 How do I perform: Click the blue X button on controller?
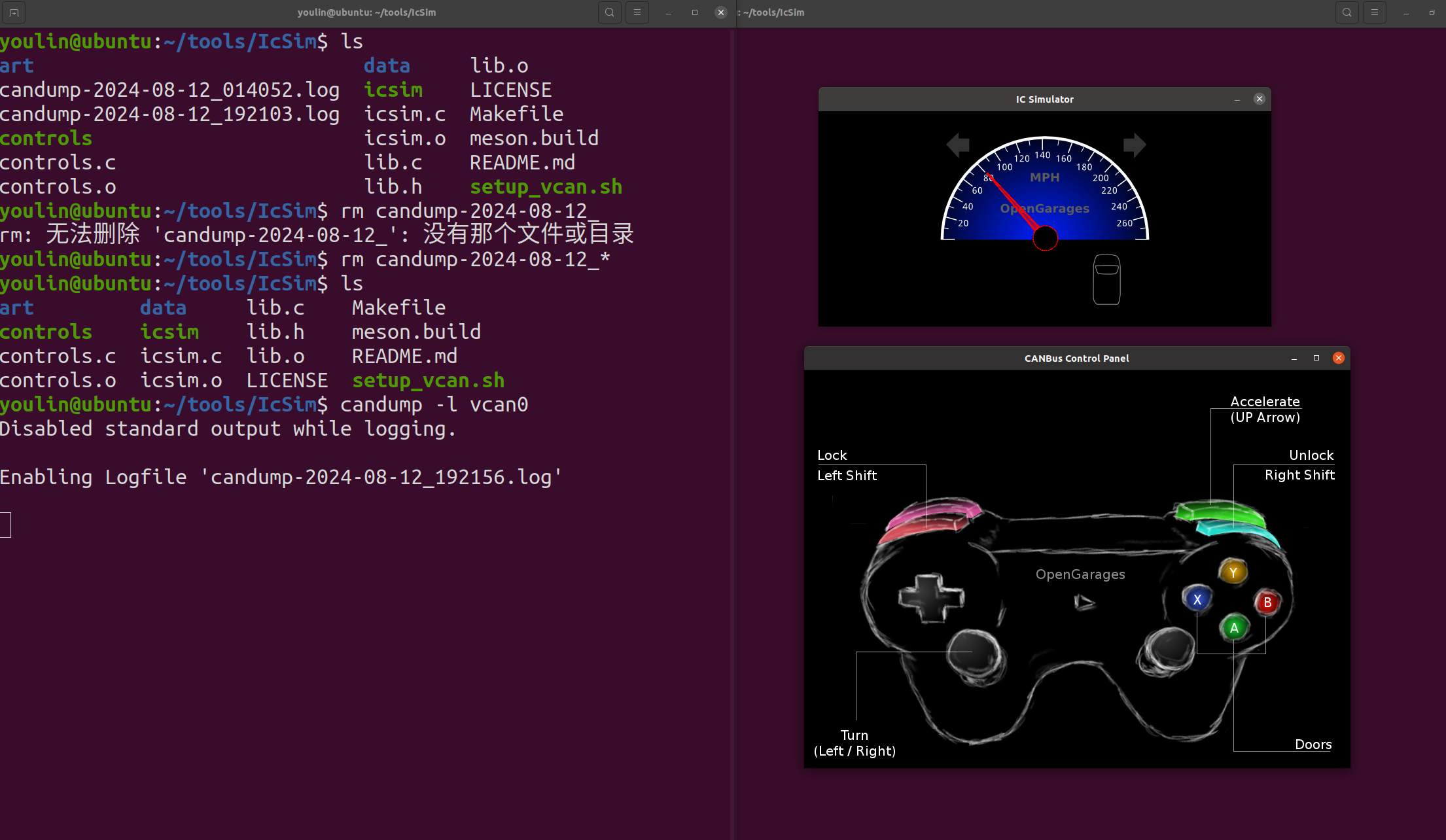1197,599
